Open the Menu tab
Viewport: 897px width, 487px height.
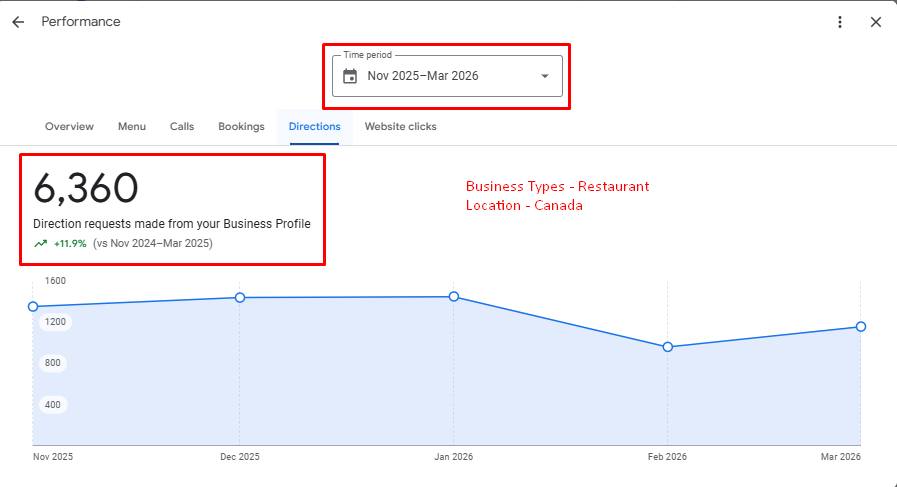coord(132,127)
